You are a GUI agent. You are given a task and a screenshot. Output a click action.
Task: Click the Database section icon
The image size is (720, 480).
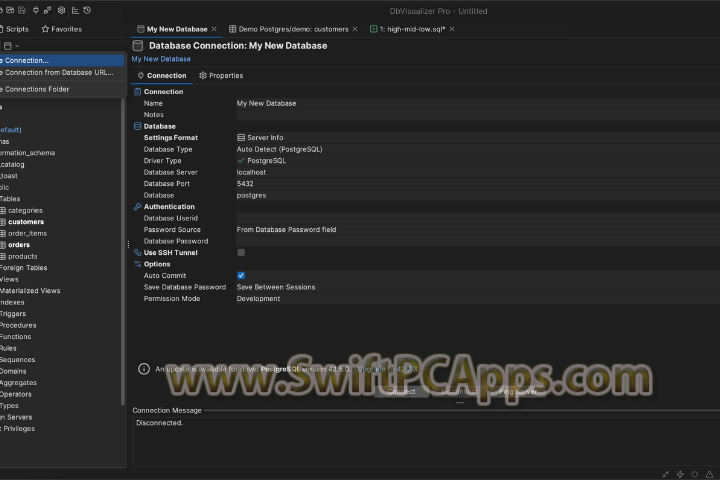click(137, 126)
